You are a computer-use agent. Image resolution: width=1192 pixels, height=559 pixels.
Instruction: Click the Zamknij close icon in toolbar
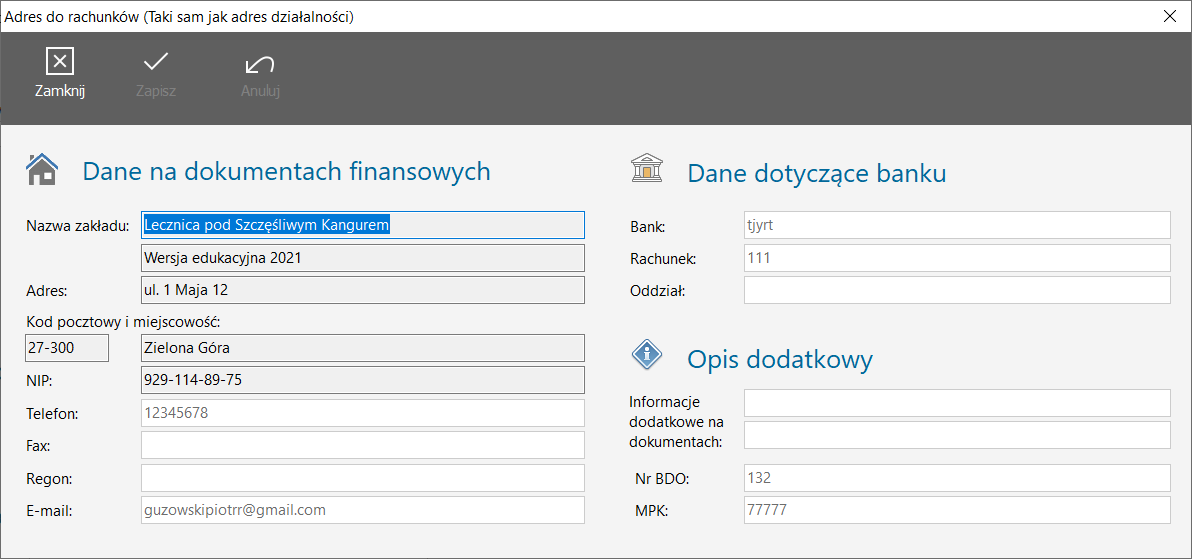59,61
